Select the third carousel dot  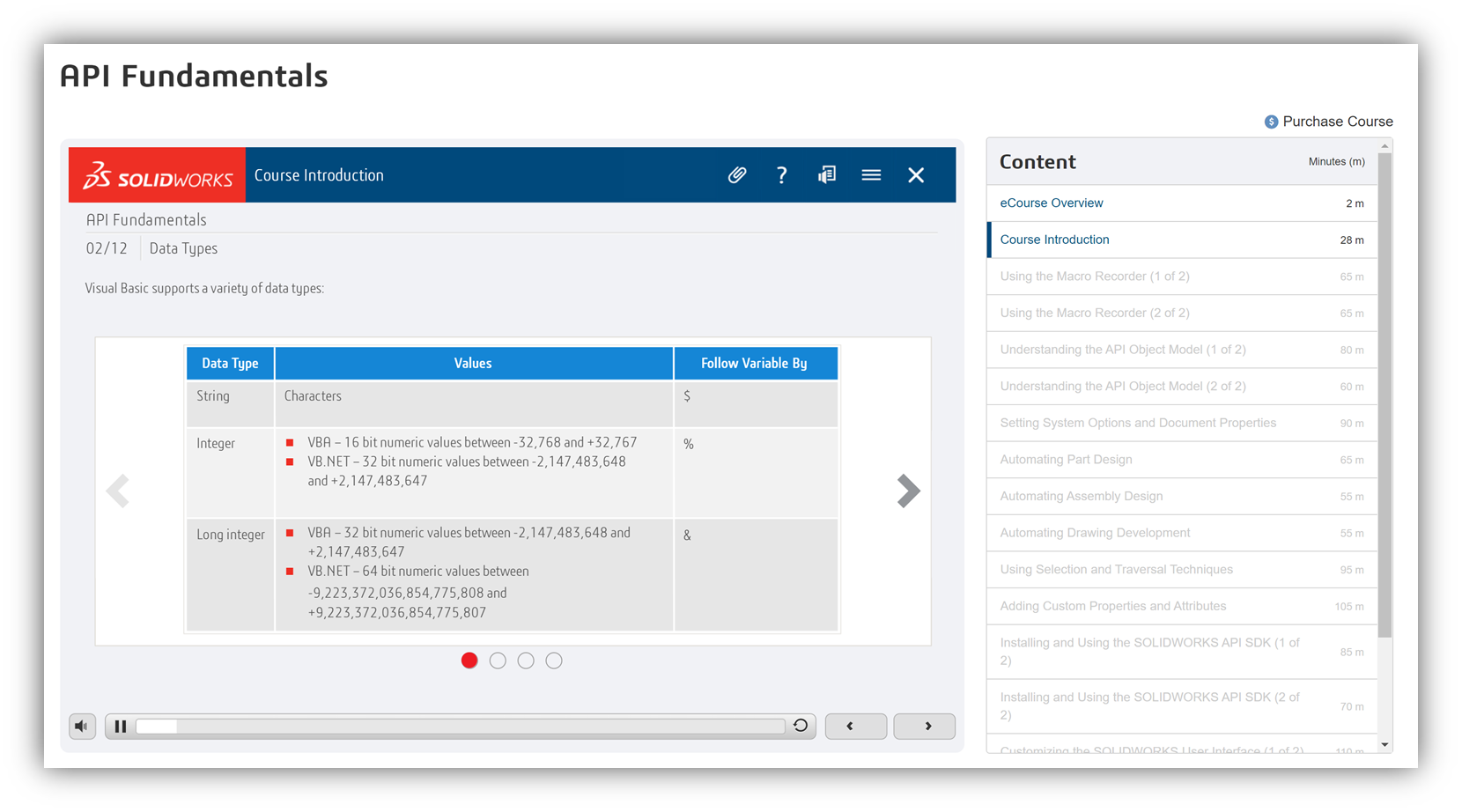pos(526,661)
